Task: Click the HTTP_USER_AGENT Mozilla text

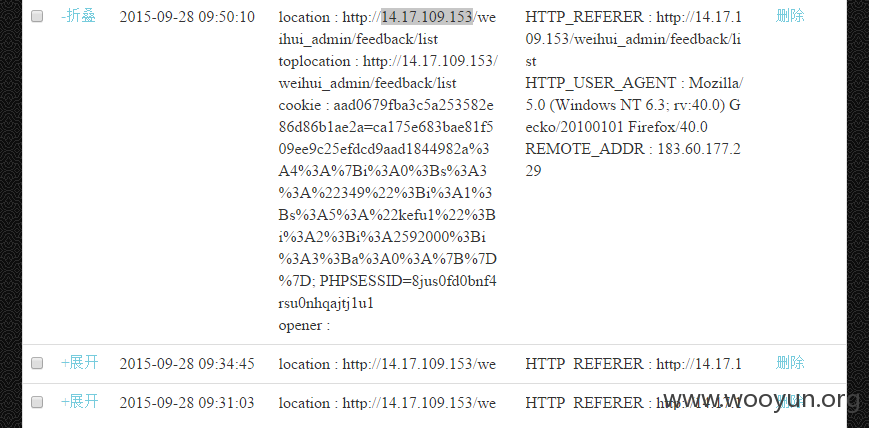Action: [x=635, y=105]
